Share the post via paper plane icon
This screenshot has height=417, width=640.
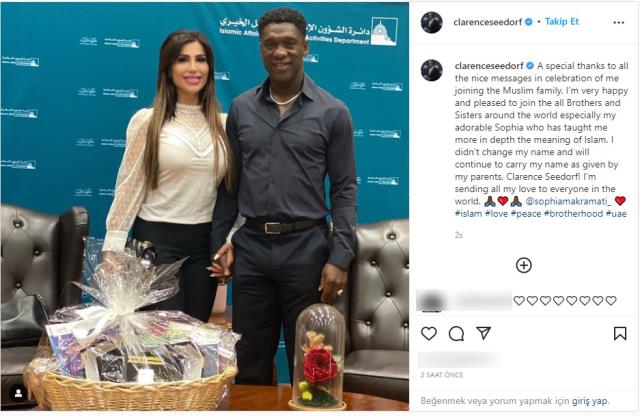click(483, 333)
